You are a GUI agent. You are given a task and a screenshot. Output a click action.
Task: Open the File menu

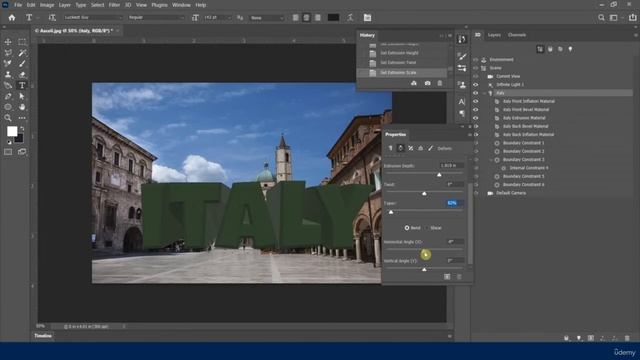(x=18, y=5)
